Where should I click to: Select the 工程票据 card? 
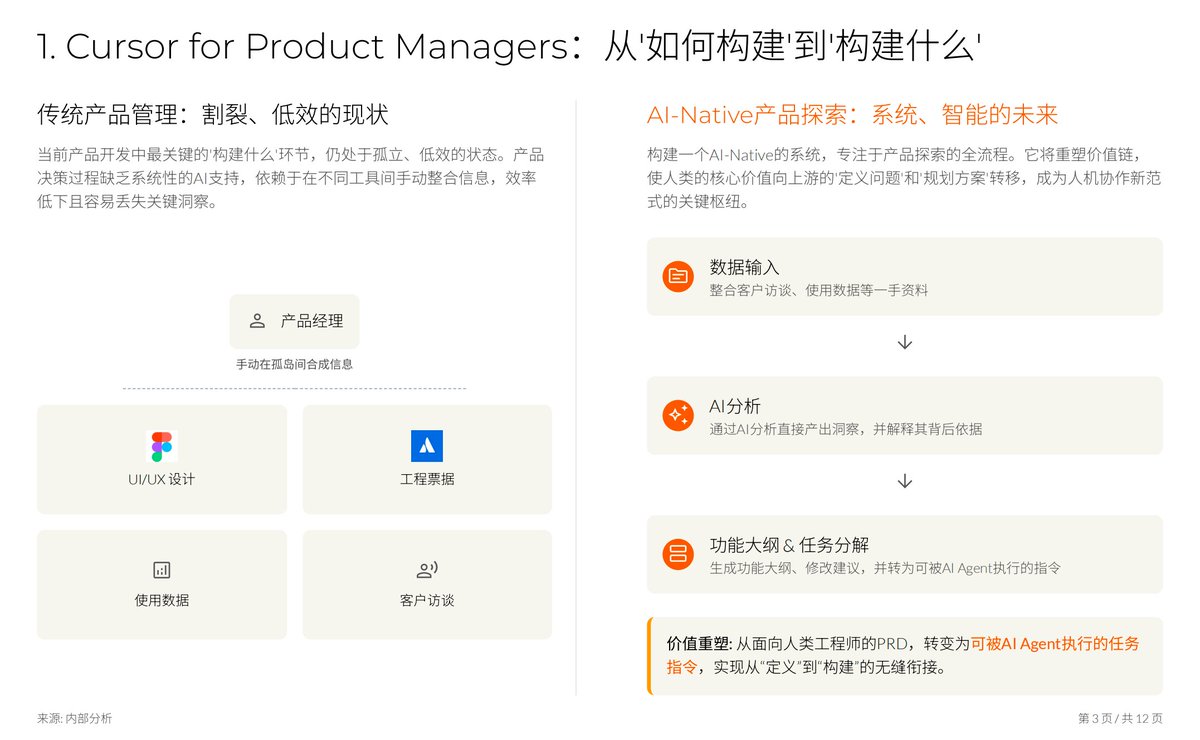tap(427, 459)
